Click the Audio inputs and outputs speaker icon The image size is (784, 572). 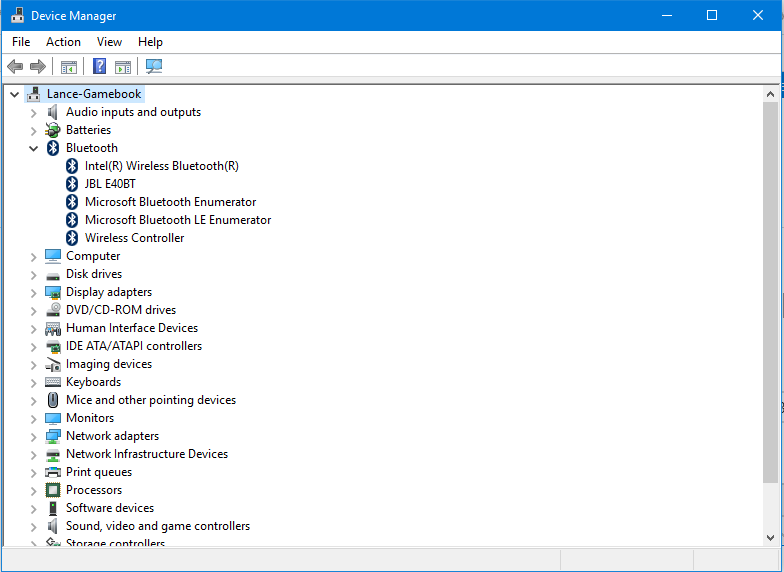[x=52, y=112]
